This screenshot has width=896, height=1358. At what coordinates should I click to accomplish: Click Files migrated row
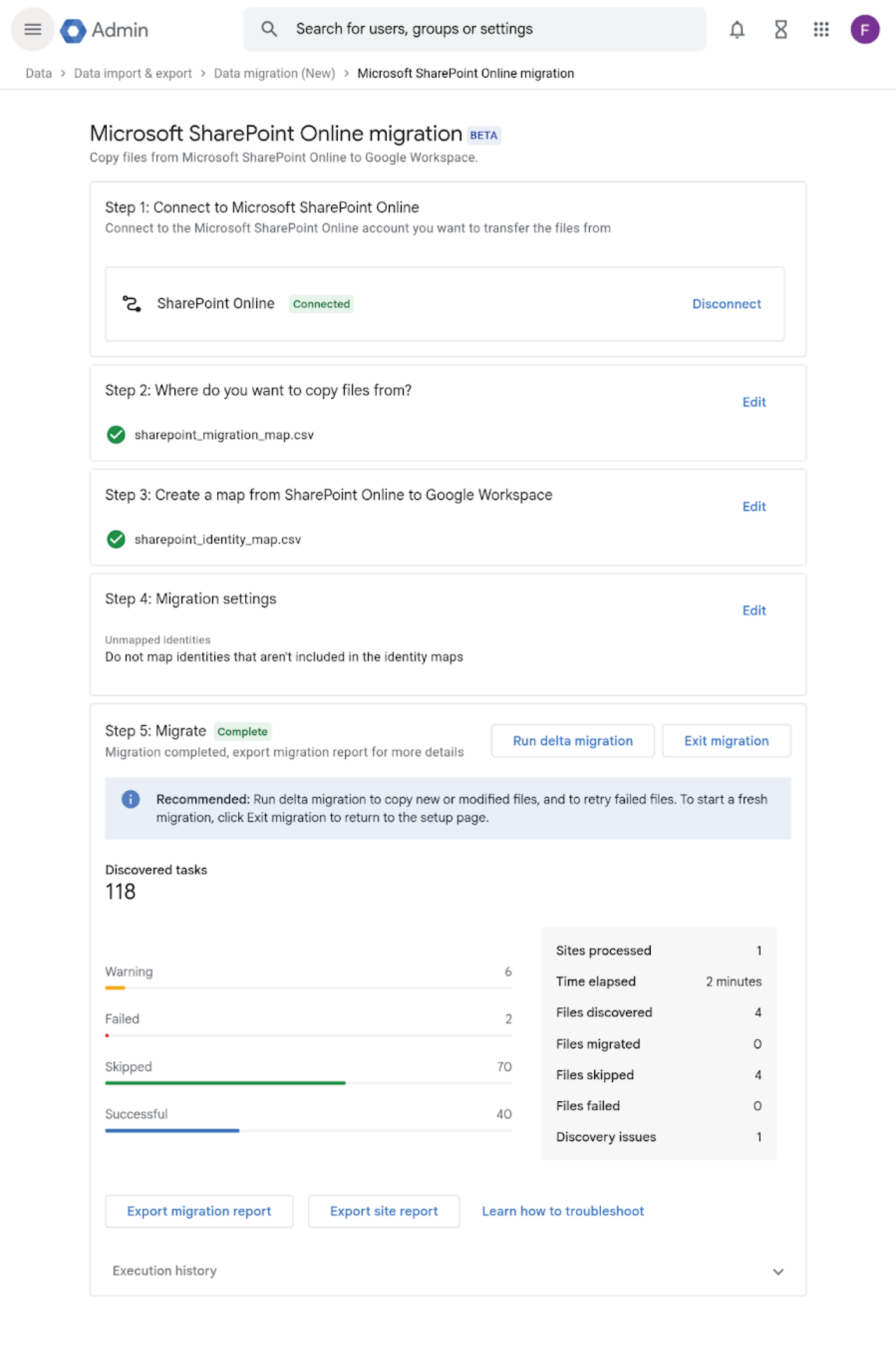click(659, 1044)
